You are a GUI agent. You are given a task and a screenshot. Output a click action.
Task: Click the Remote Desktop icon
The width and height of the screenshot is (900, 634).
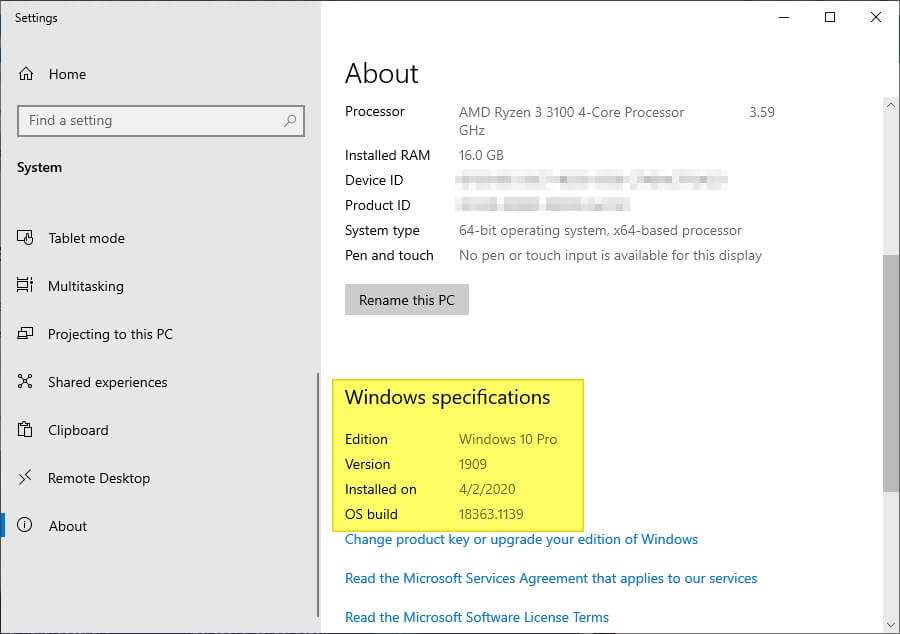click(x=27, y=478)
